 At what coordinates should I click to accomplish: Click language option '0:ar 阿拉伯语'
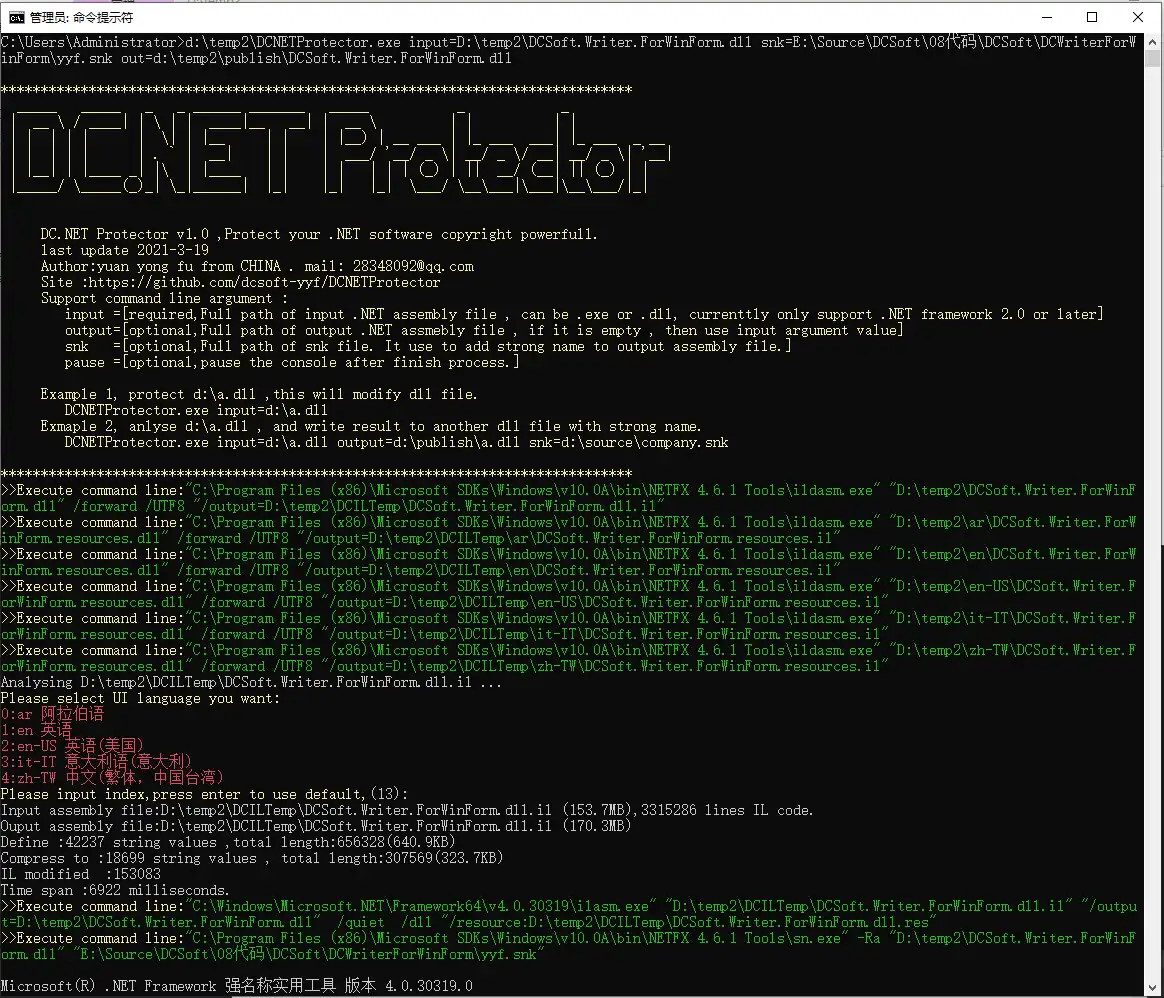click(52, 714)
